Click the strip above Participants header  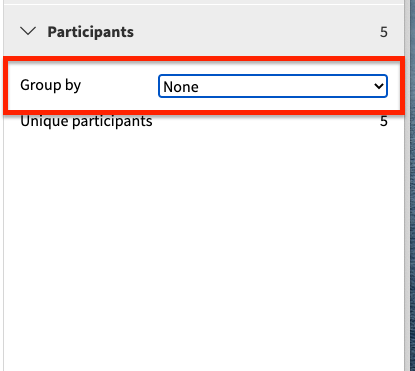click(x=204, y=2)
